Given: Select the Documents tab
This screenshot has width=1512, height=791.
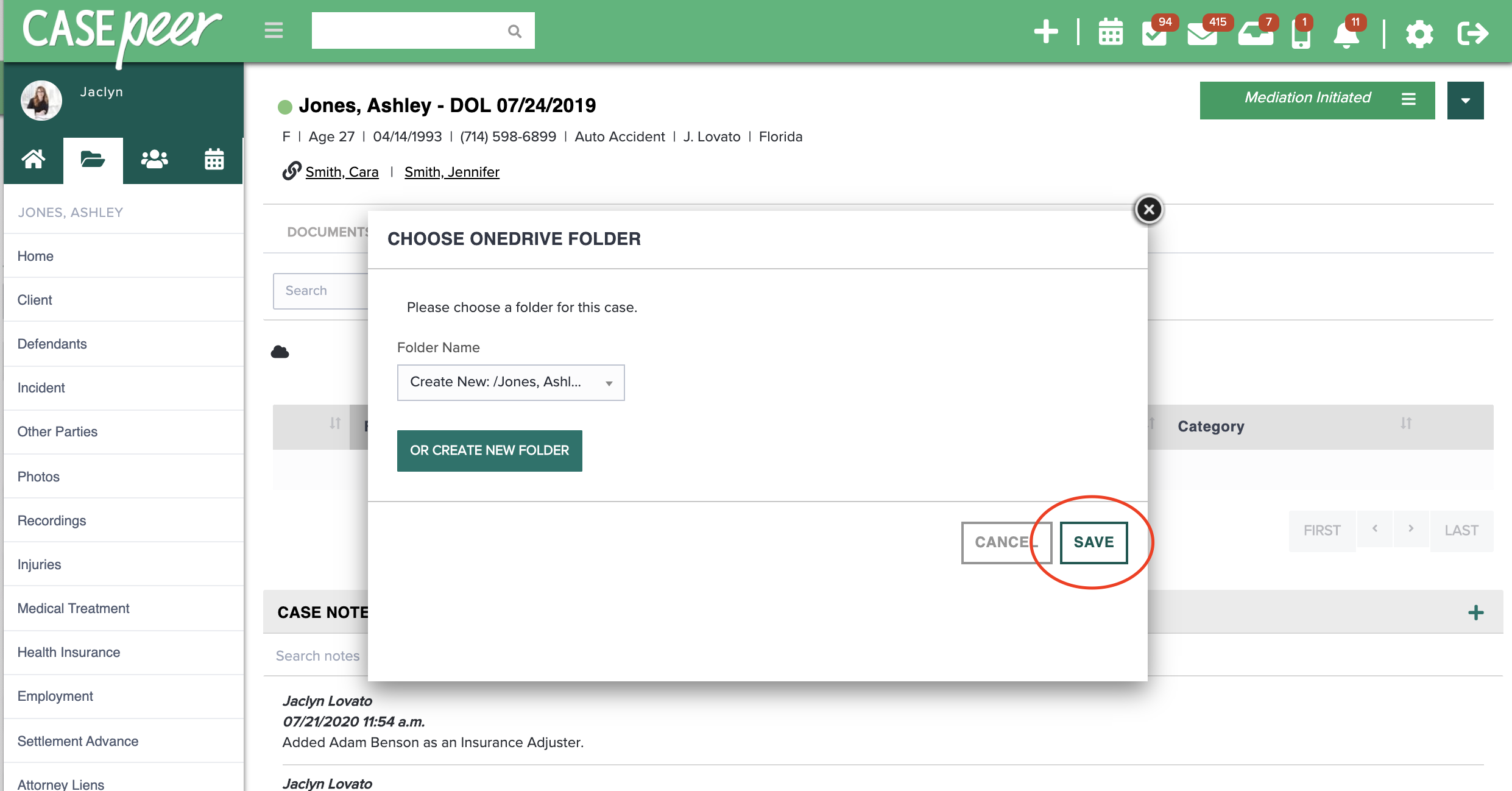Looking at the screenshot, I should [327, 232].
